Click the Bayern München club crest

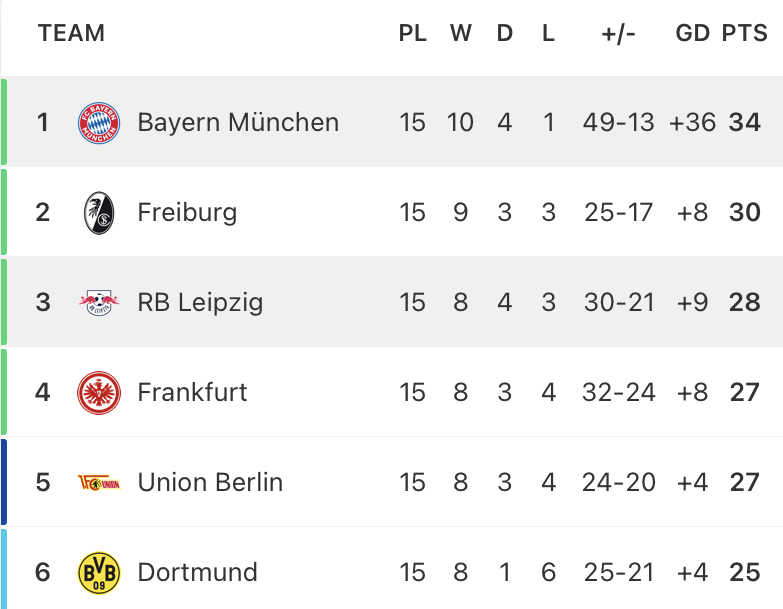99,123
